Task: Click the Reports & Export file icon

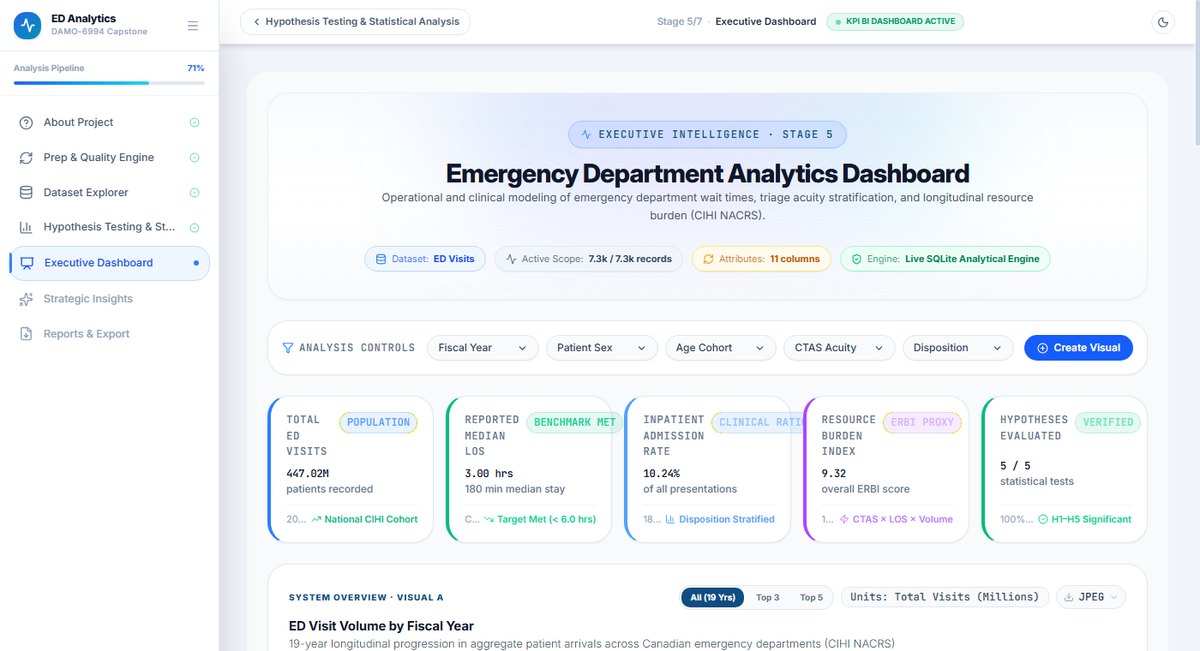Action: click(26, 334)
